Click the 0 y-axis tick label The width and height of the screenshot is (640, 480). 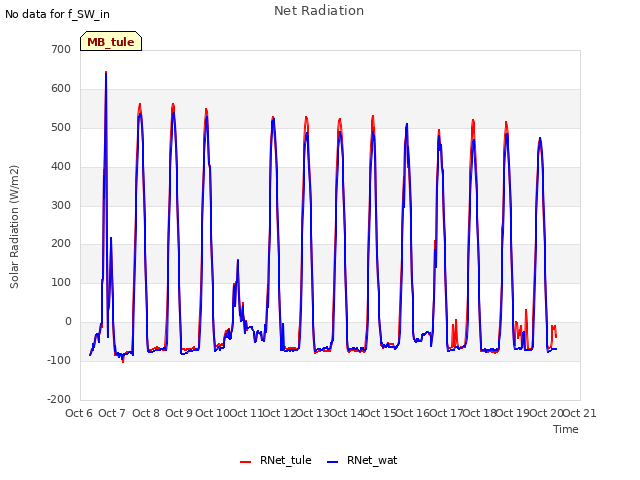[68, 321]
